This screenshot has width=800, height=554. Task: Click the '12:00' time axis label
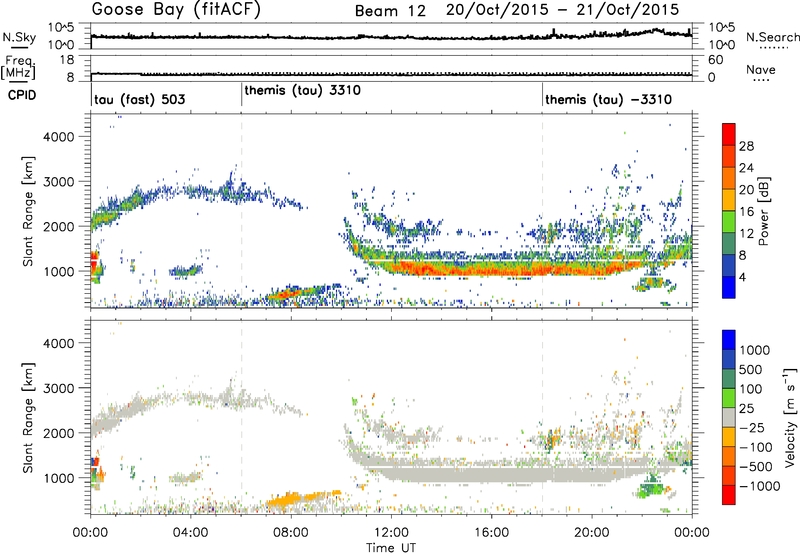[x=391, y=533]
